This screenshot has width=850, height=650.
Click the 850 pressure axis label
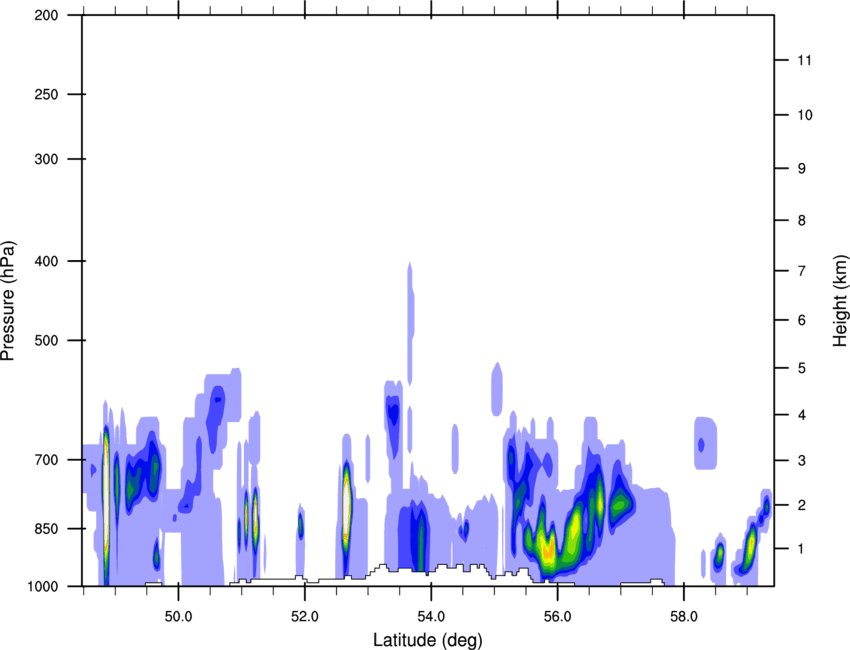(47, 528)
